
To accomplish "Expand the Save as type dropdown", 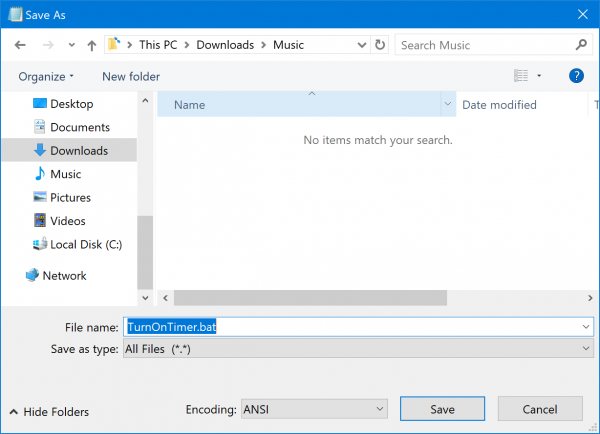I will pyautogui.click(x=356, y=348).
